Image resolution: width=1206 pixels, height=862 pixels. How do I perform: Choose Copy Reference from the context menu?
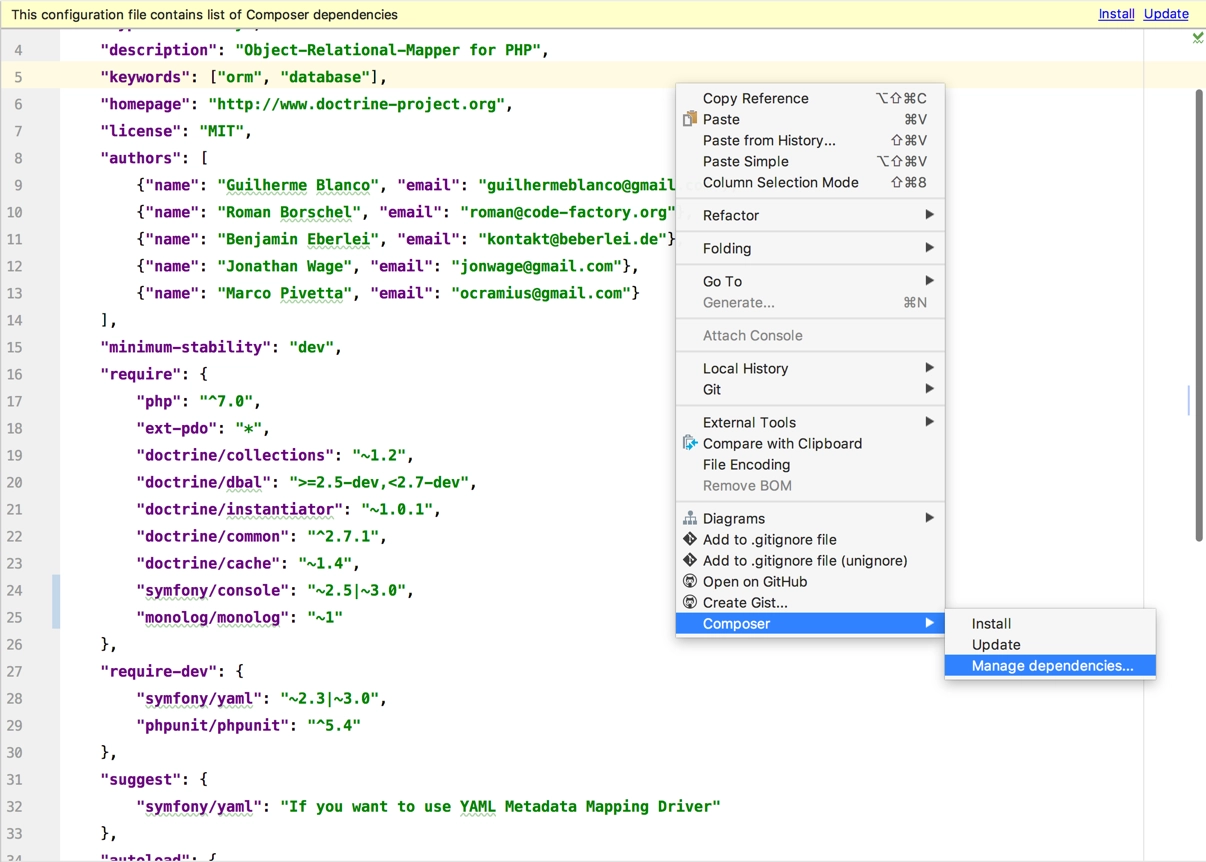pos(810,98)
